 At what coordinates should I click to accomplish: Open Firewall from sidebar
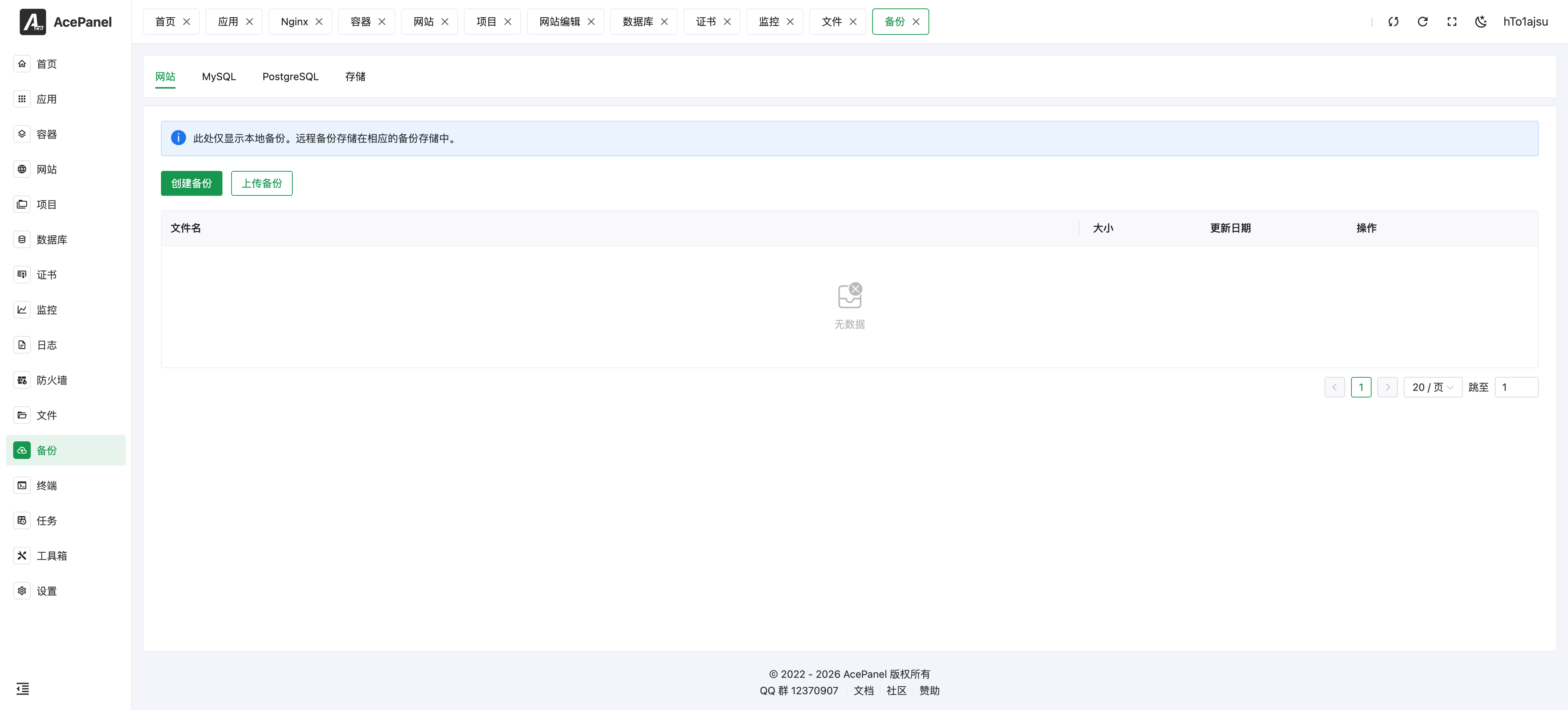(x=51, y=380)
